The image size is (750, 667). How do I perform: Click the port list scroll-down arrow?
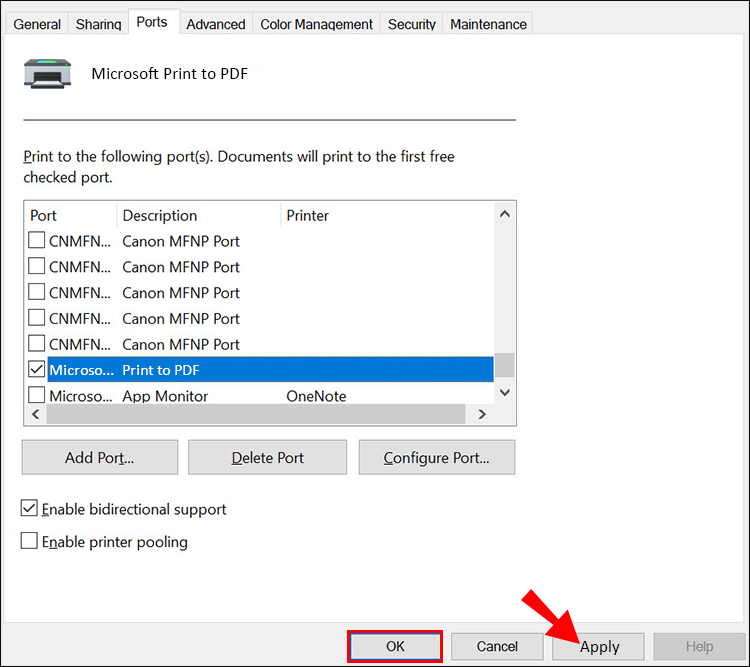pyautogui.click(x=505, y=392)
